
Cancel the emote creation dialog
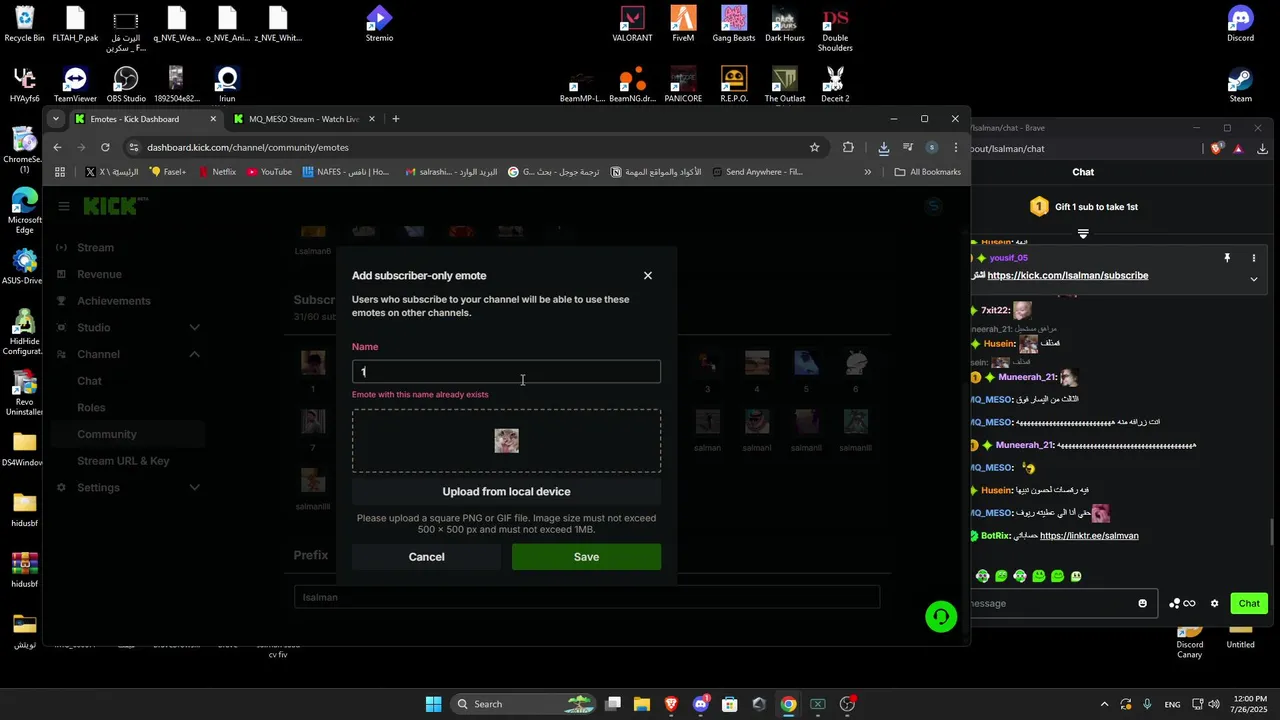(426, 557)
